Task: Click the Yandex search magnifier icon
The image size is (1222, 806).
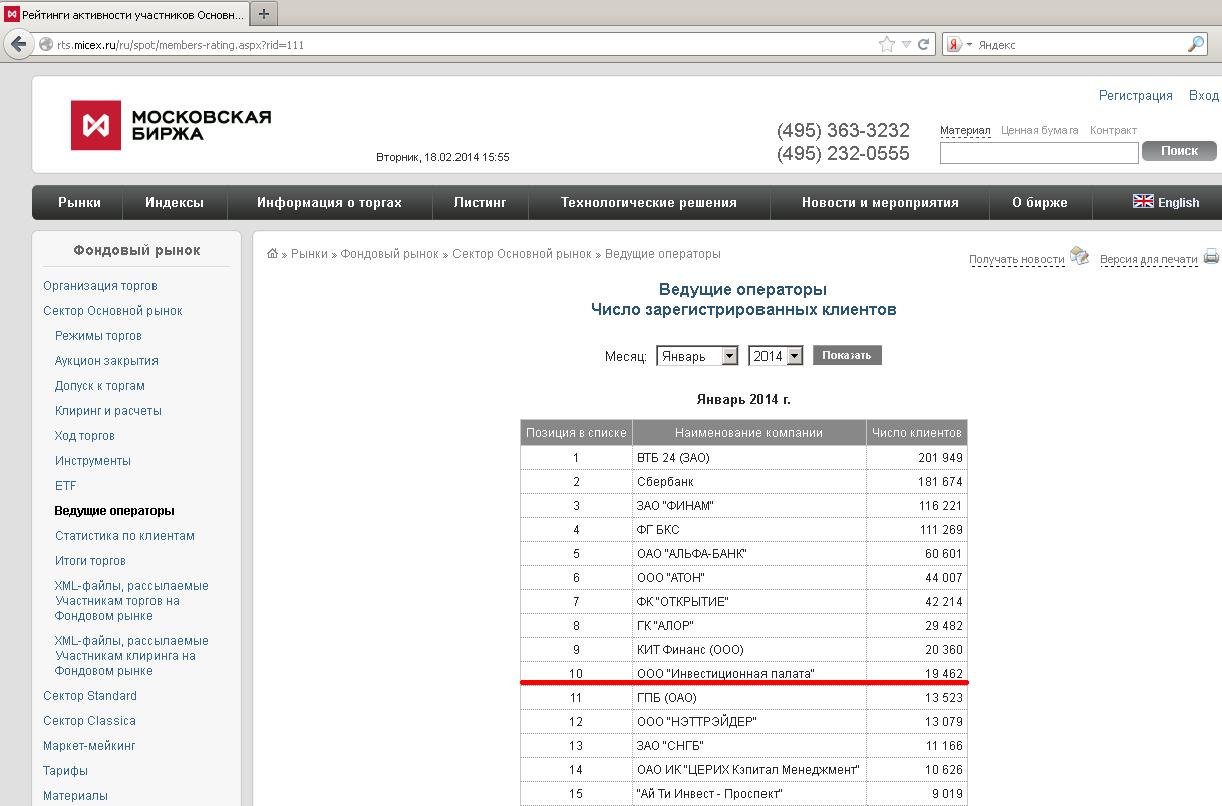Action: tap(1196, 44)
